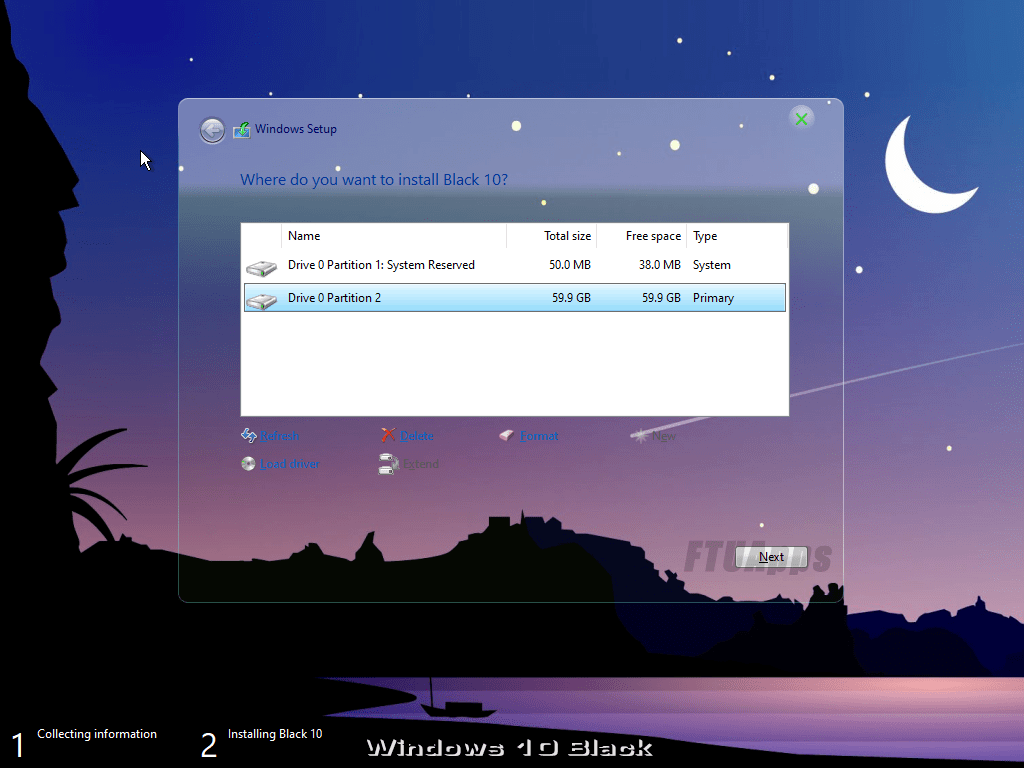Click the Extend link
The height and width of the screenshot is (768, 1024).
(x=421, y=464)
